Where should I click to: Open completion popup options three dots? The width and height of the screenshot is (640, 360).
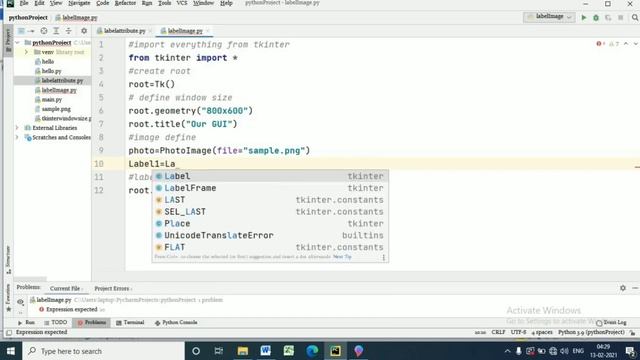click(x=384, y=257)
